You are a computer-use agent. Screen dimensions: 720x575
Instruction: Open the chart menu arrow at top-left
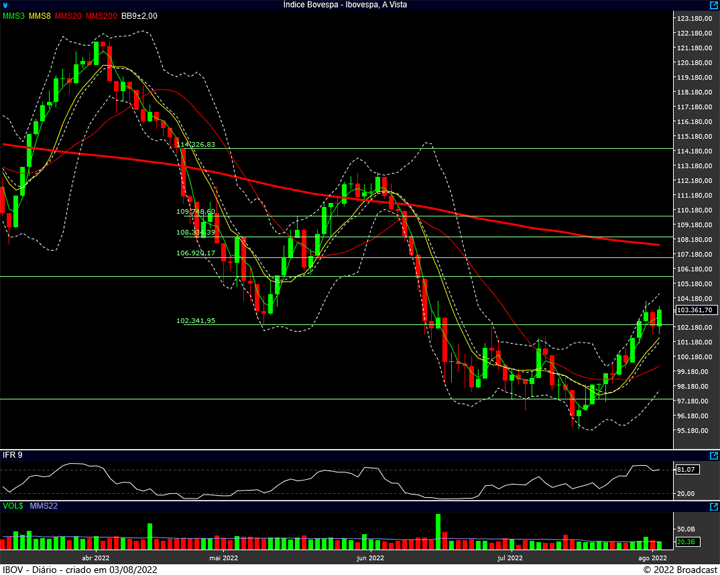[5, 5]
